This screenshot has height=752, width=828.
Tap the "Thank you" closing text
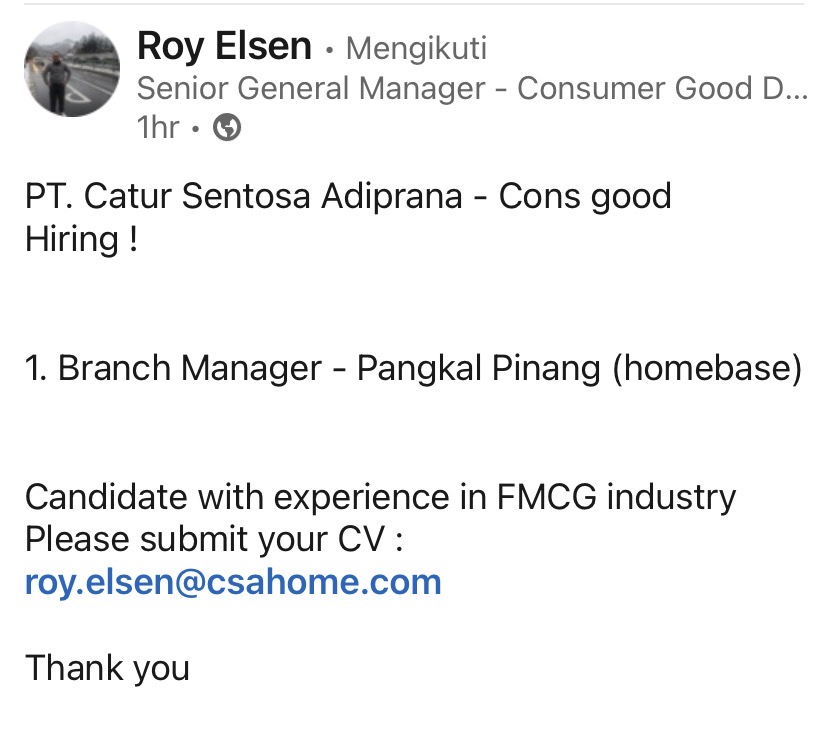pyautogui.click(x=107, y=667)
